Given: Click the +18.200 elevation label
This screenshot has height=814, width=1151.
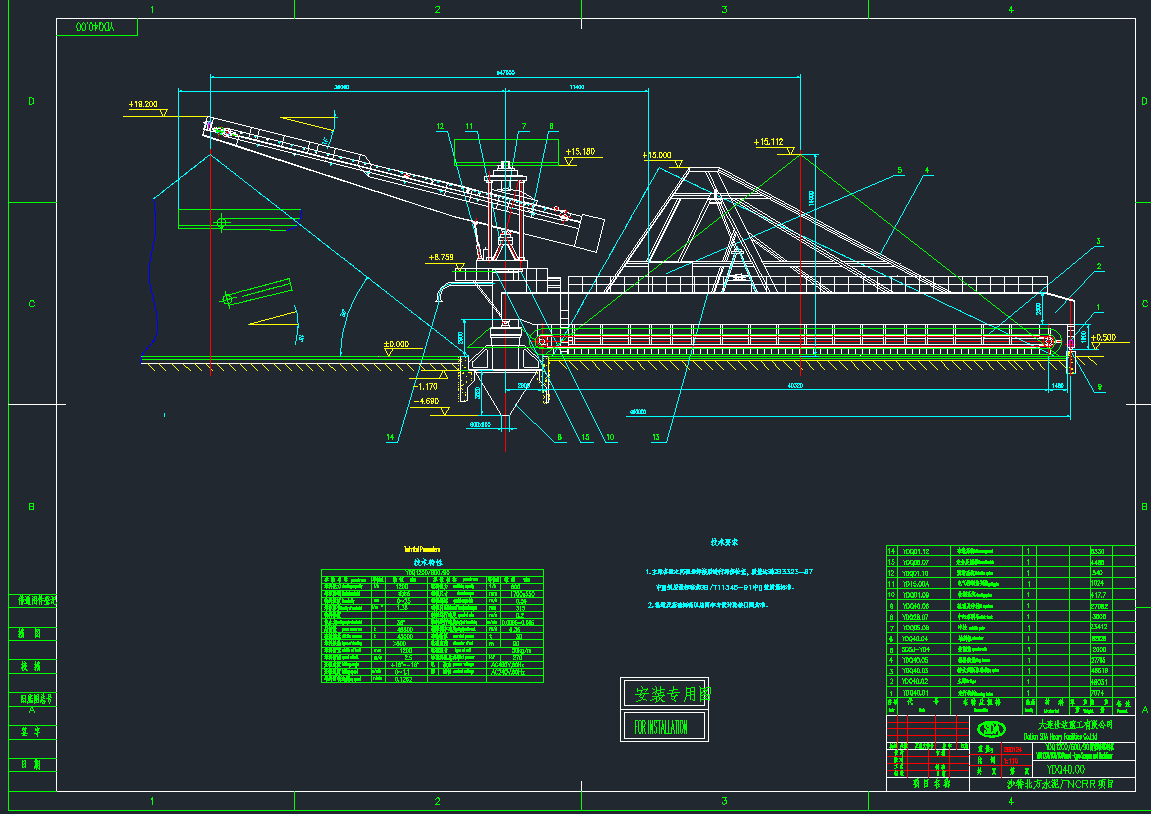Looking at the screenshot, I should (x=143, y=104).
